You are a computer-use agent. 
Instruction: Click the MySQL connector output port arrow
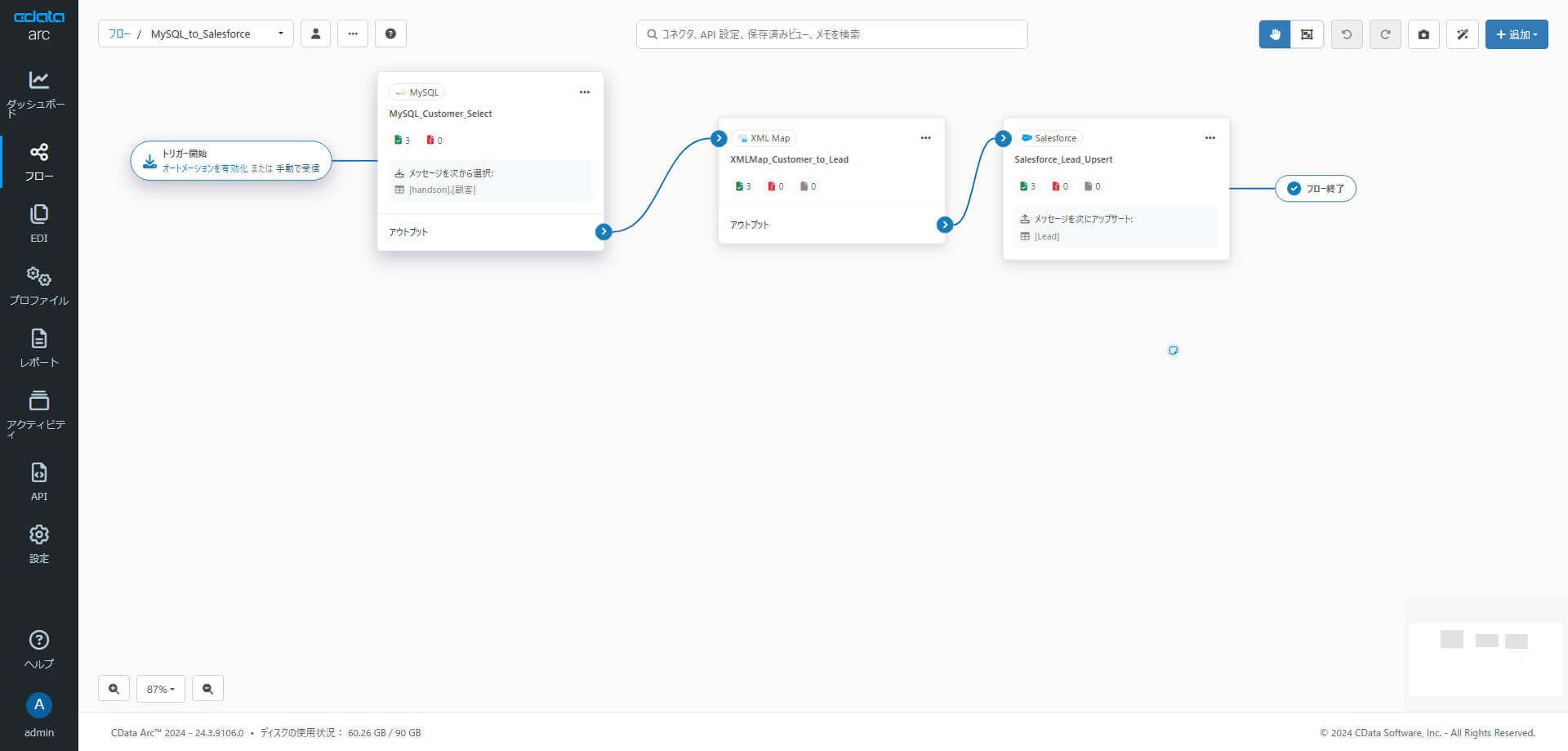604,231
